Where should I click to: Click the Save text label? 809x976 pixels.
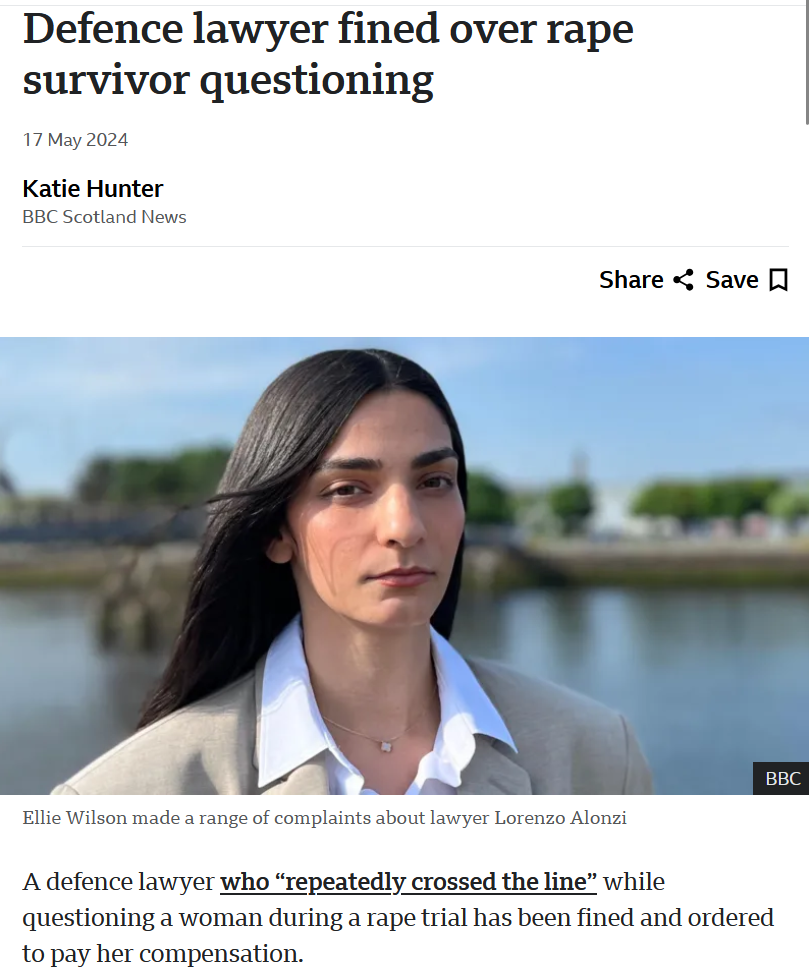pos(732,280)
